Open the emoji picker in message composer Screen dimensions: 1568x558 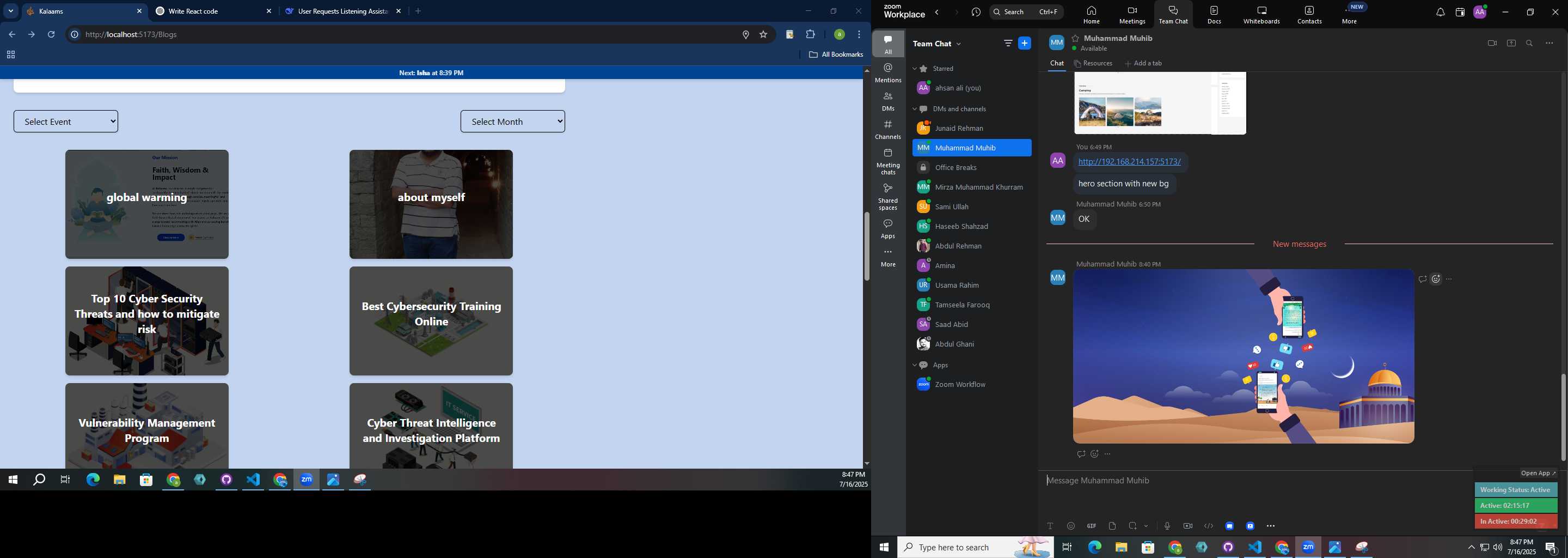coord(1071,526)
